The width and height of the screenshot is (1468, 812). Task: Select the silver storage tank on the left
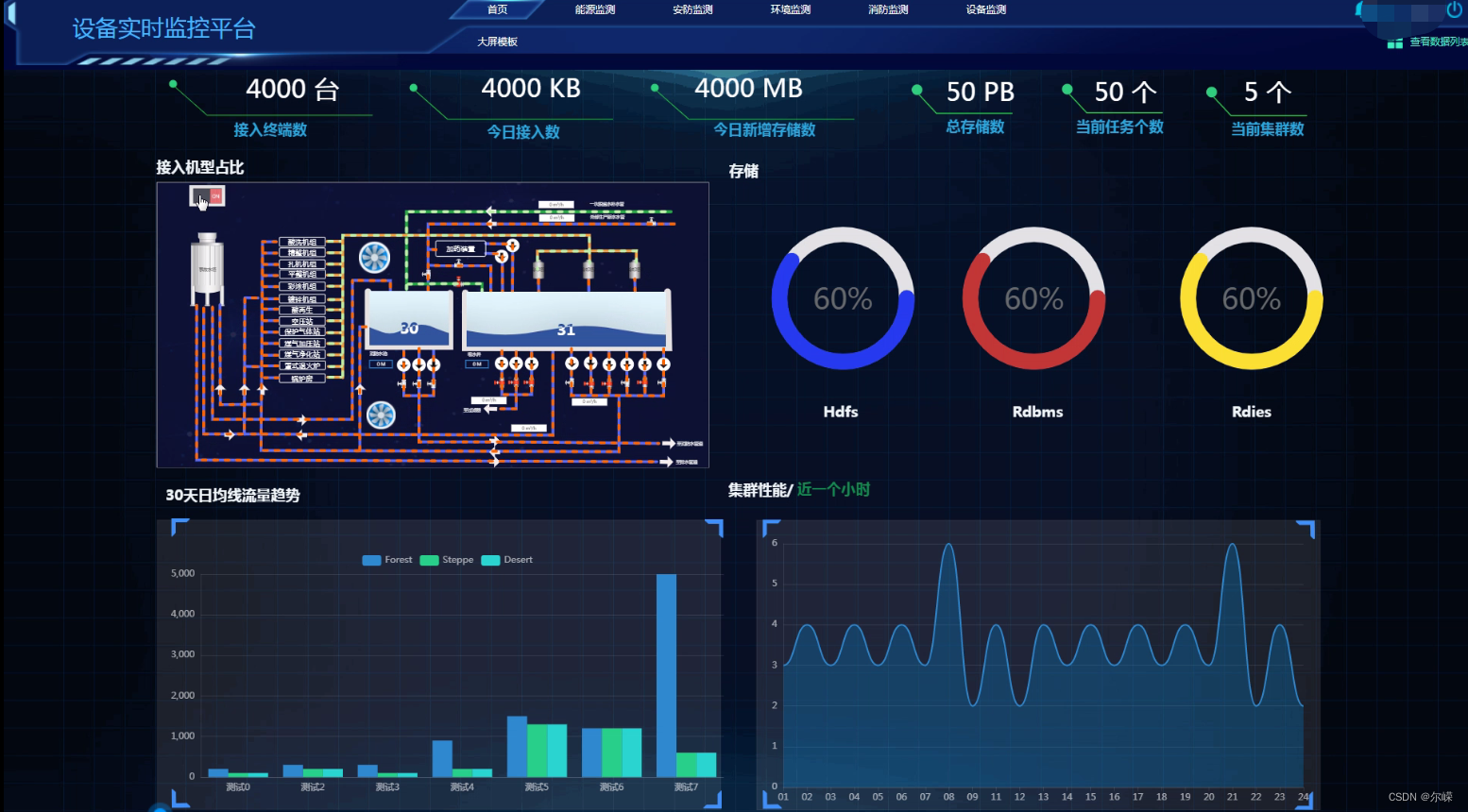[208, 269]
